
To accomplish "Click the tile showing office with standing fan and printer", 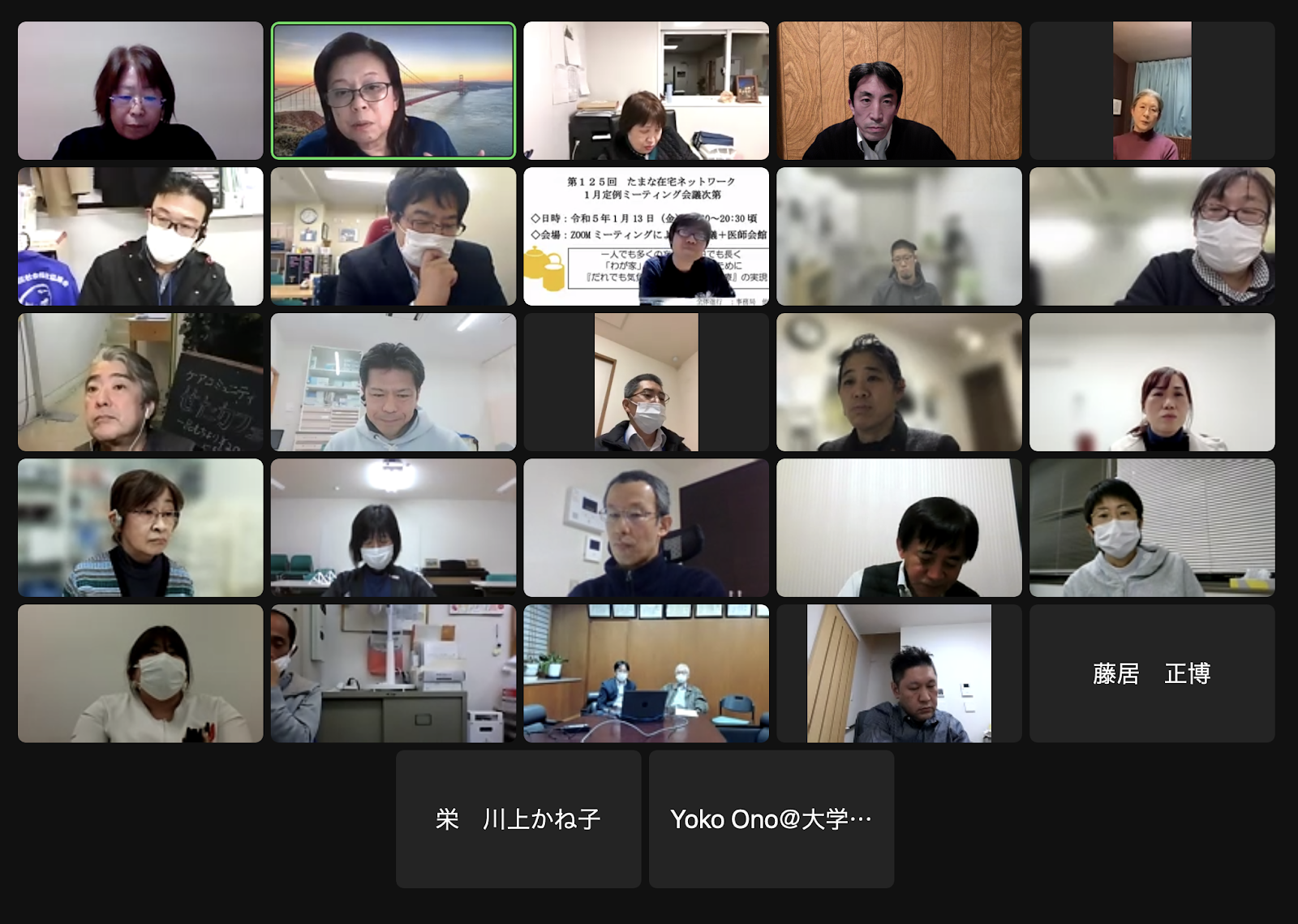I will tap(393, 673).
